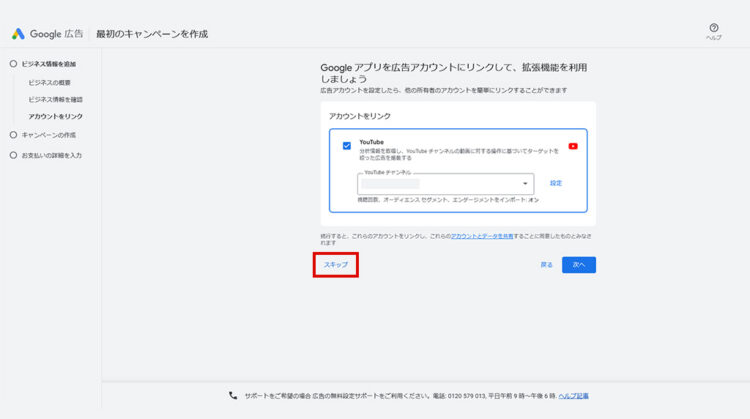Screen dimensions: 750x419
Task: Select アカウントをリンク in the sidebar
Action: point(56,117)
